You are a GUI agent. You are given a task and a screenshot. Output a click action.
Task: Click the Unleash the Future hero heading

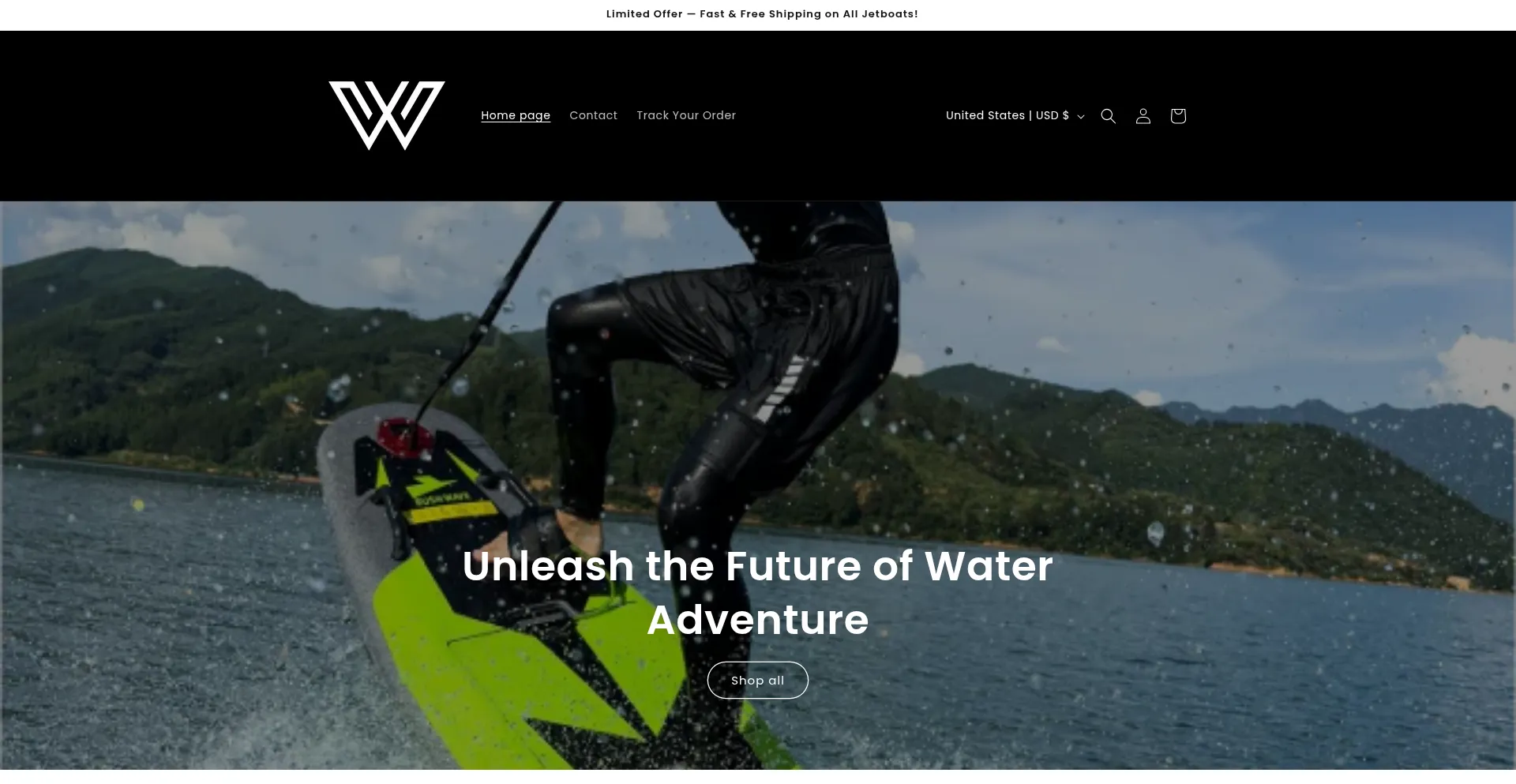757,592
